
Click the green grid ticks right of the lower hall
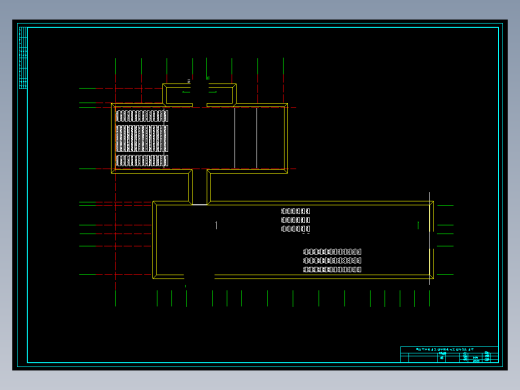click(445, 240)
